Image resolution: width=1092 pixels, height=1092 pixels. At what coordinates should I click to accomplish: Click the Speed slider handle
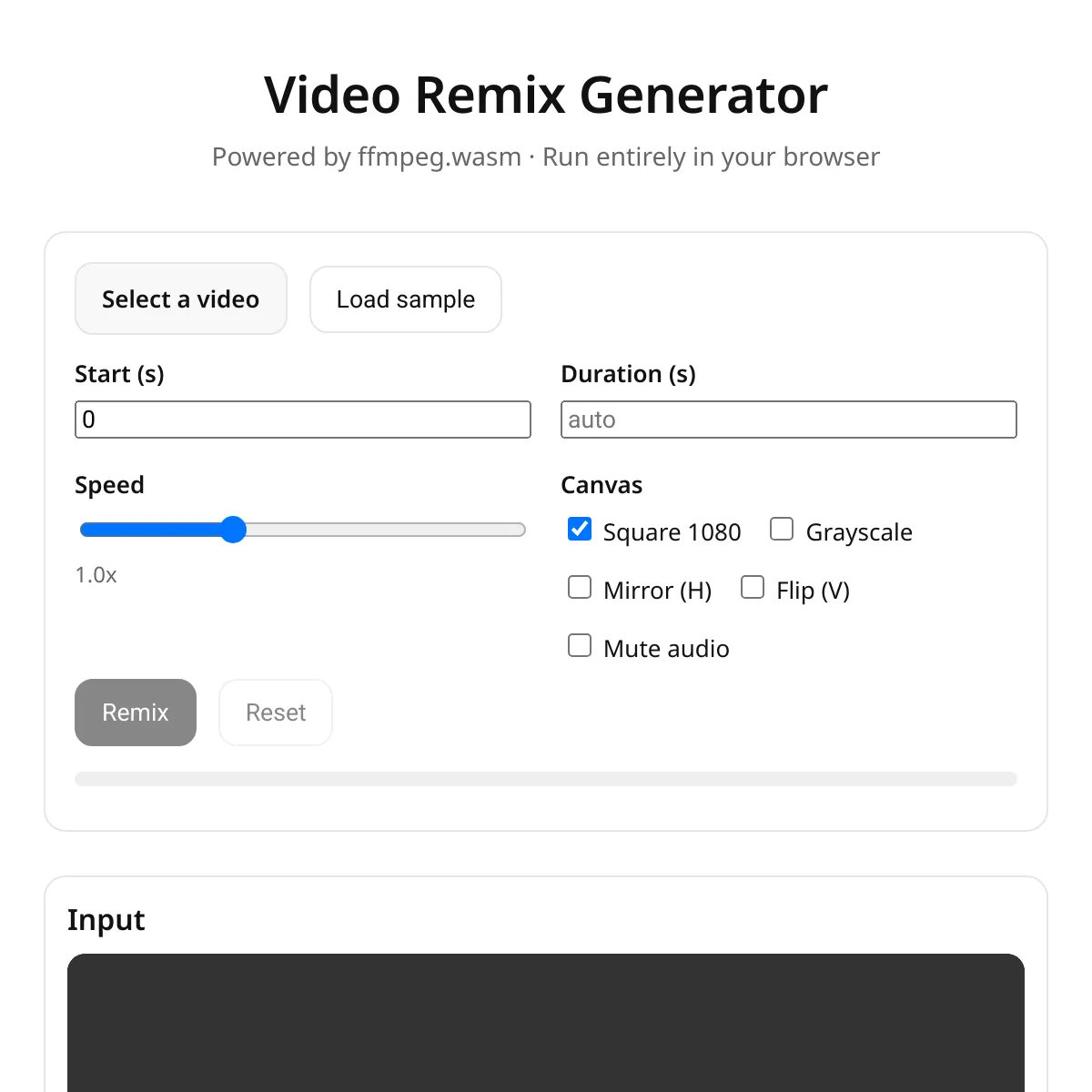234,530
